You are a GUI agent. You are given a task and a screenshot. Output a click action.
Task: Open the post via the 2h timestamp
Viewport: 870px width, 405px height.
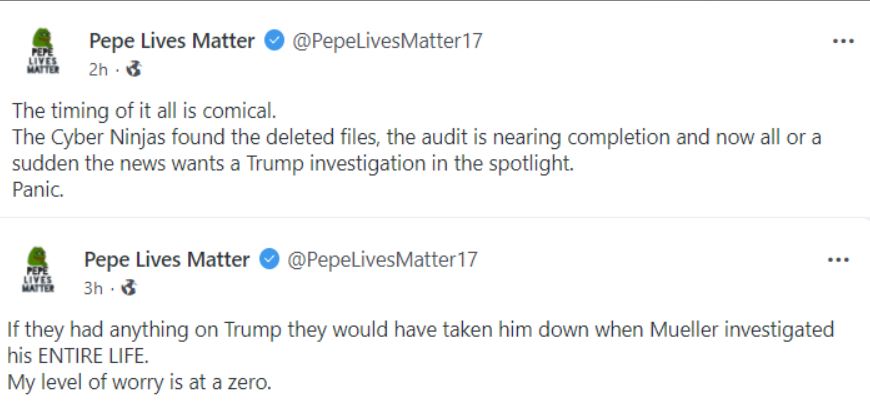(x=98, y=70)
